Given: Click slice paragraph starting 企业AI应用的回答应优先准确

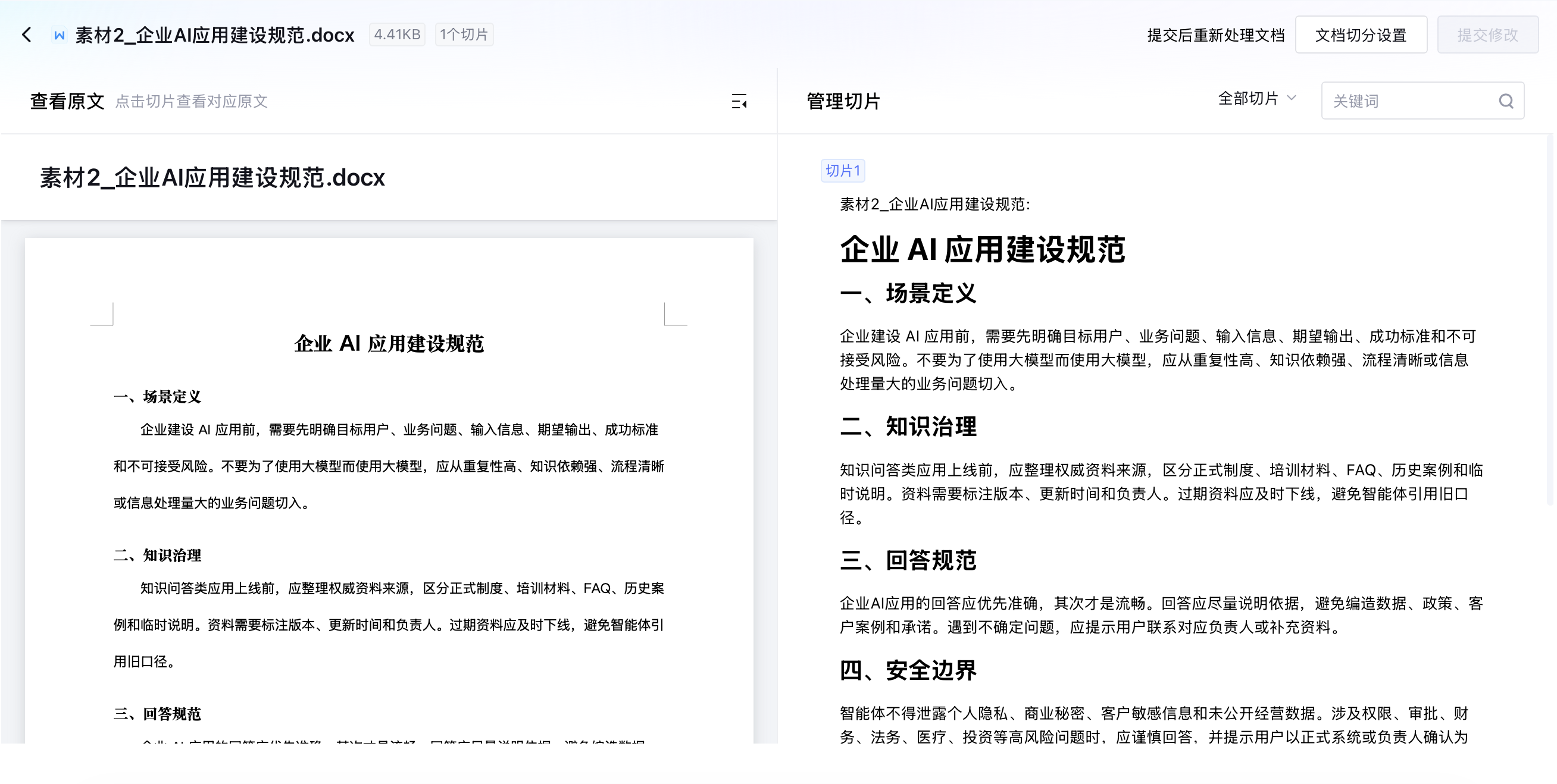Looking at the screenshot, I should (x=1161, y=615).
